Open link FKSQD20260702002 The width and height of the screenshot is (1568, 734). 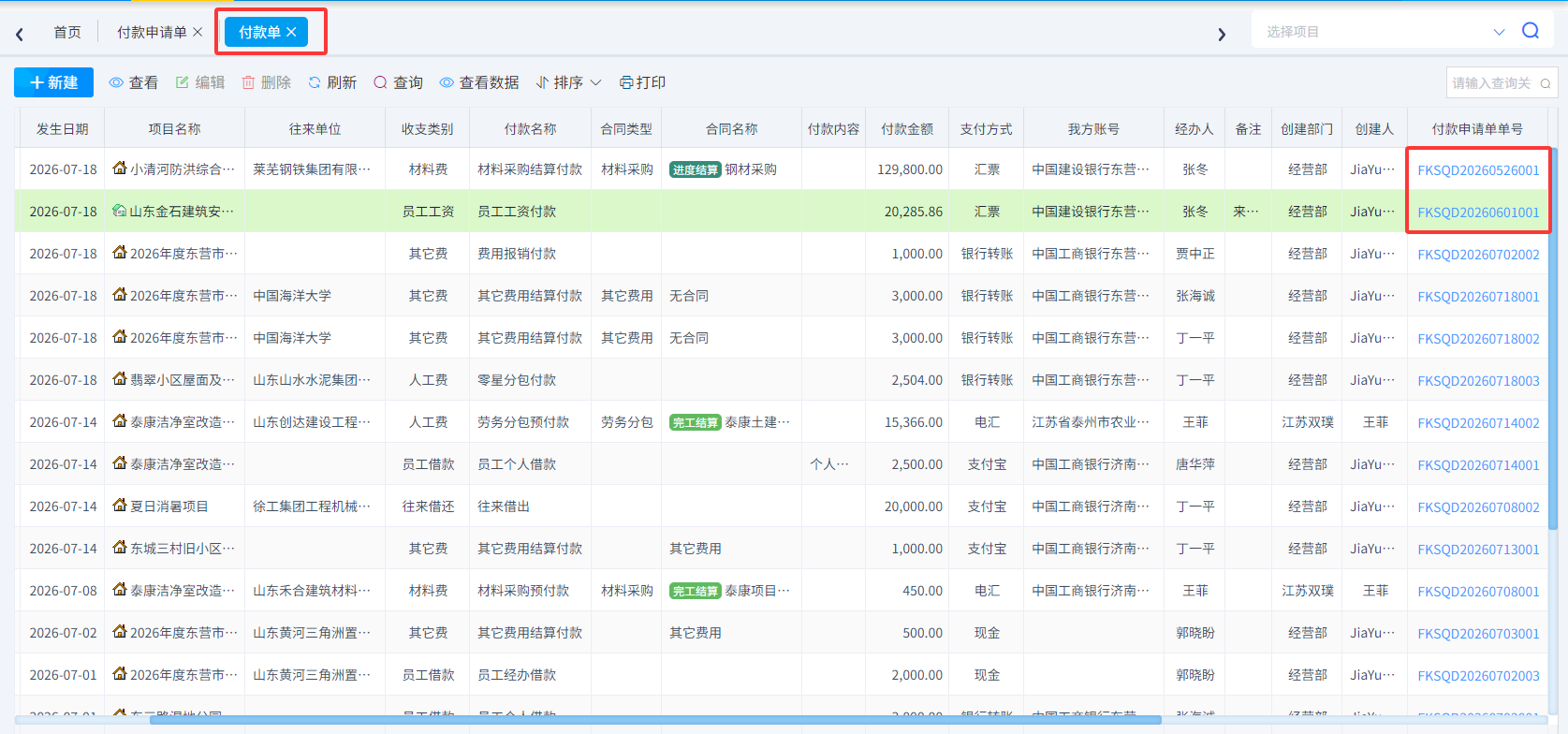tap(1478, 255)
